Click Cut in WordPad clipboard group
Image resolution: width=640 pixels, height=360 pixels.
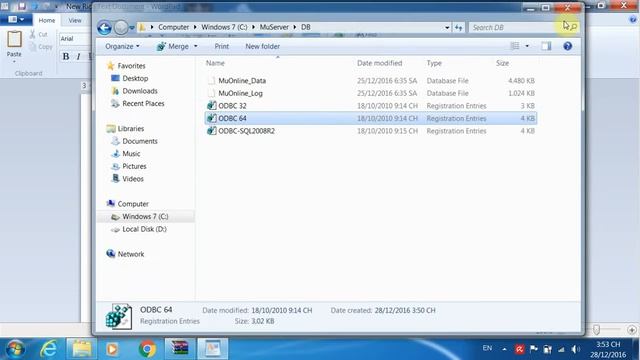tap(38, 35)
